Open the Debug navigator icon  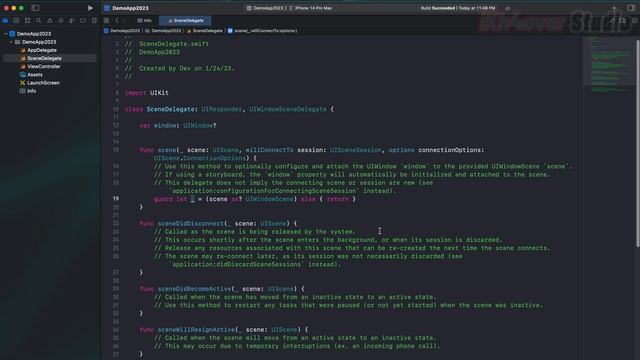[x=72, y=20]
